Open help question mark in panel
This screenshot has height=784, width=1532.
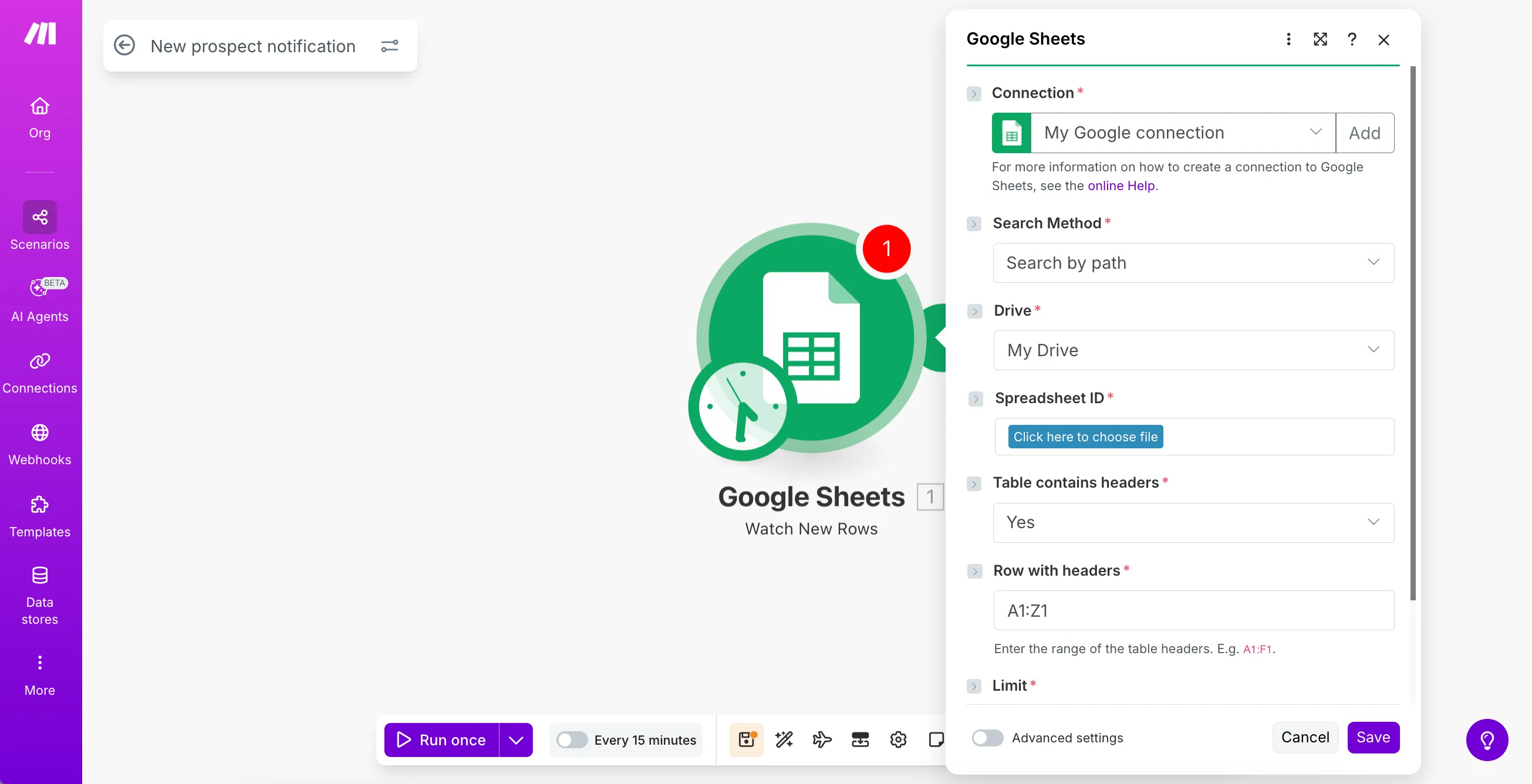pyautogui.click(x=1352, y=39)
